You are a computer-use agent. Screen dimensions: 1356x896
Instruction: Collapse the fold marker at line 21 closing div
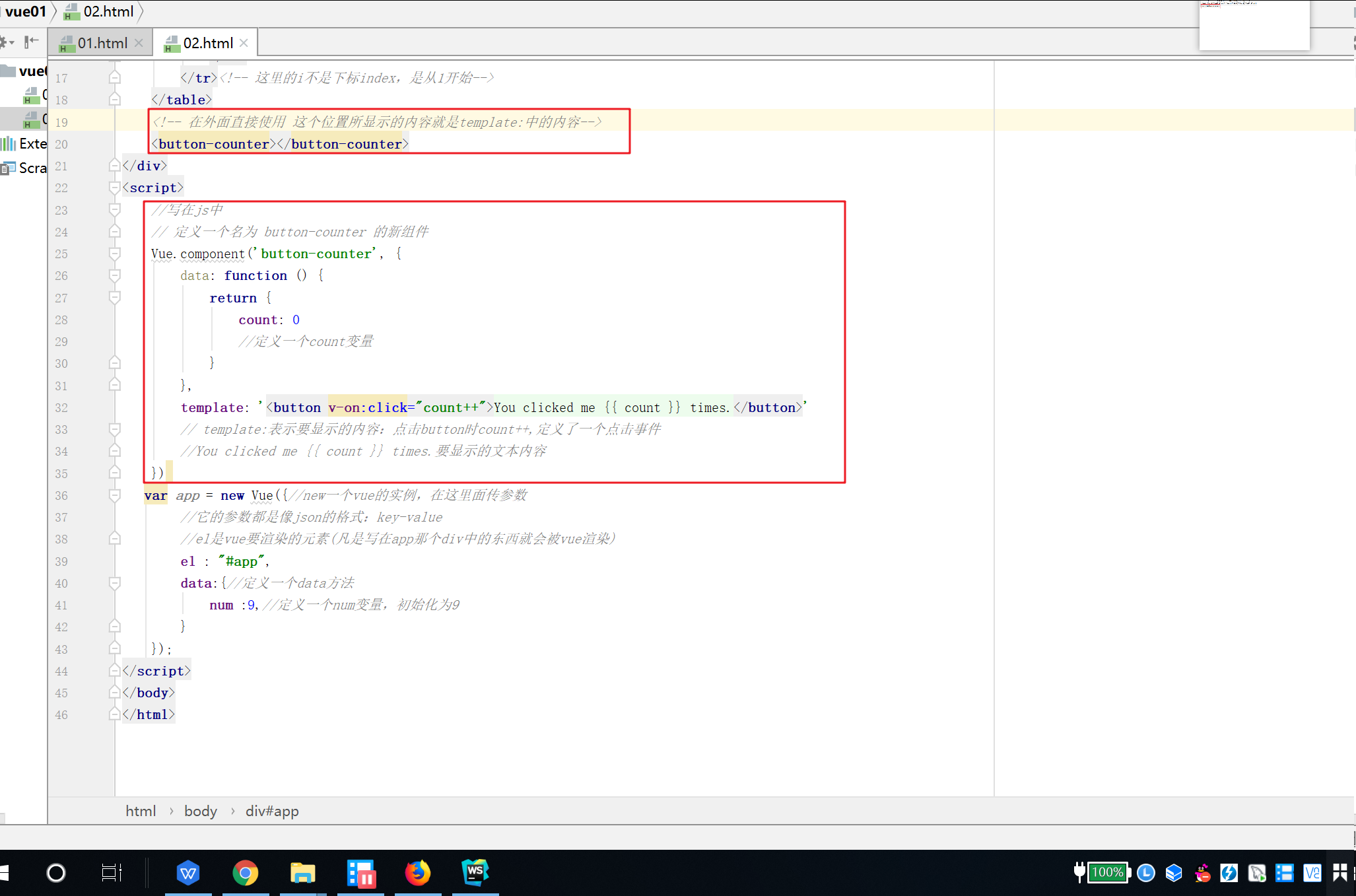(115, 166)
